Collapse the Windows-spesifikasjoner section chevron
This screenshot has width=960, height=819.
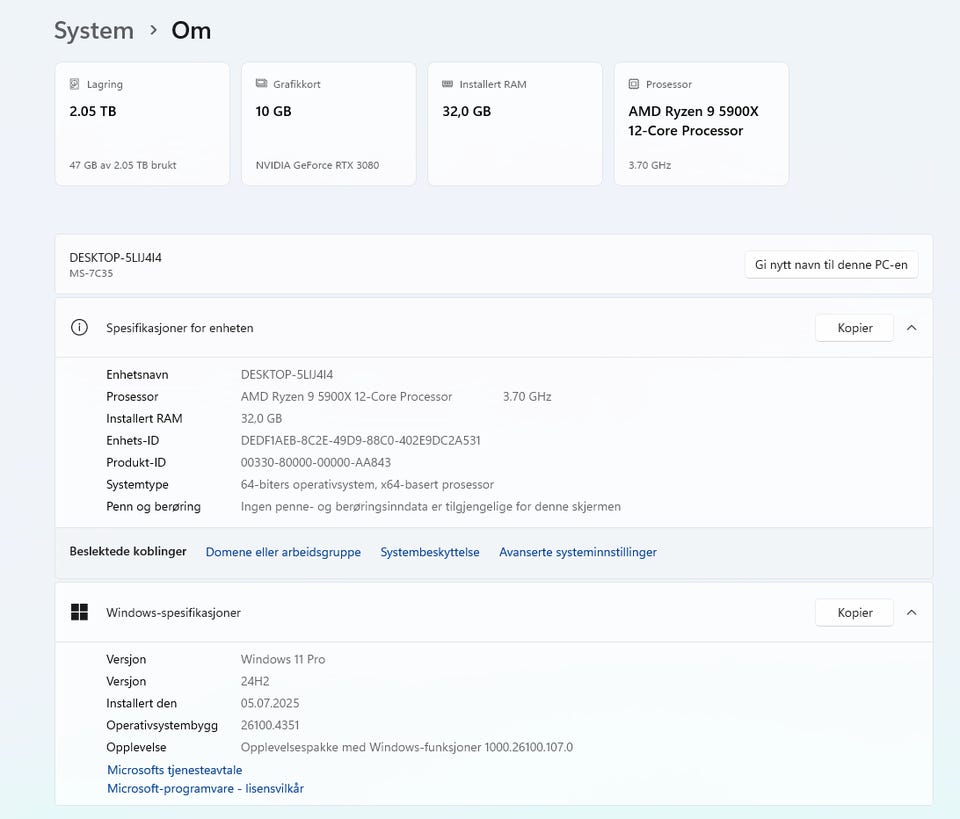911,613
